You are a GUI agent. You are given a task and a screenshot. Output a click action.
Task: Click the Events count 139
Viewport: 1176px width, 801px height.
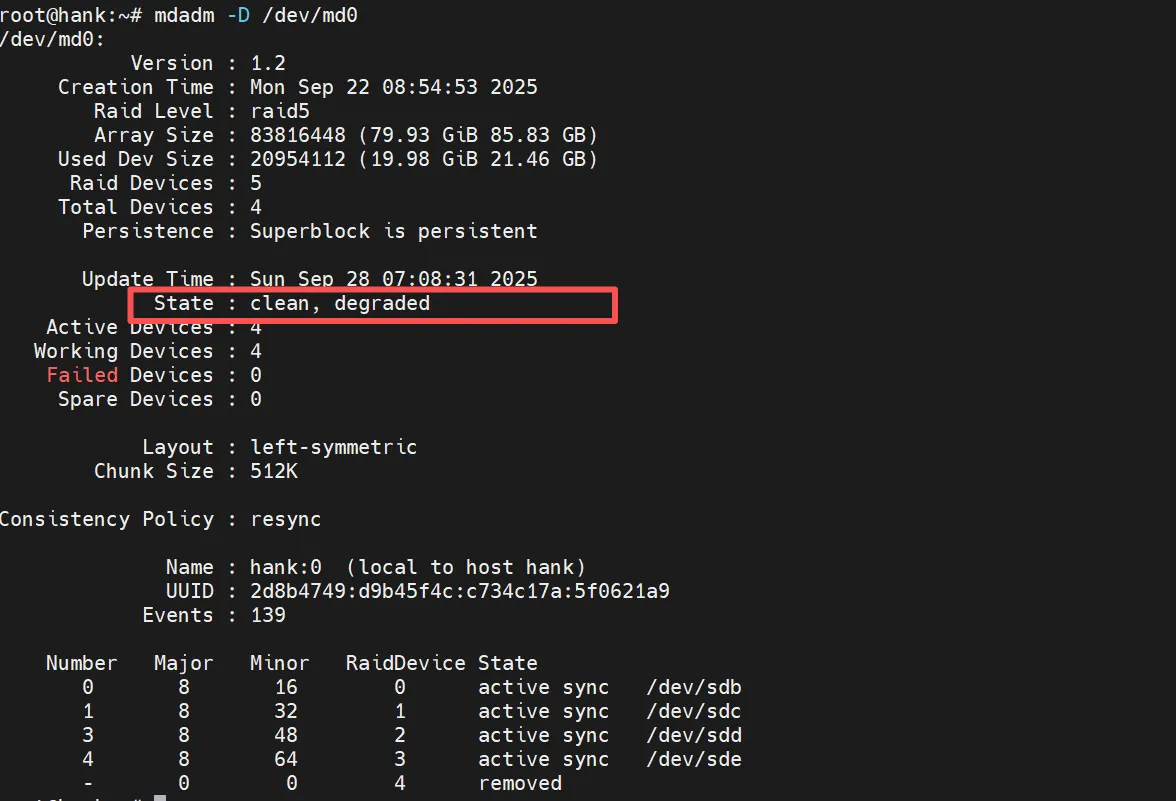click(x=268, y=615)
